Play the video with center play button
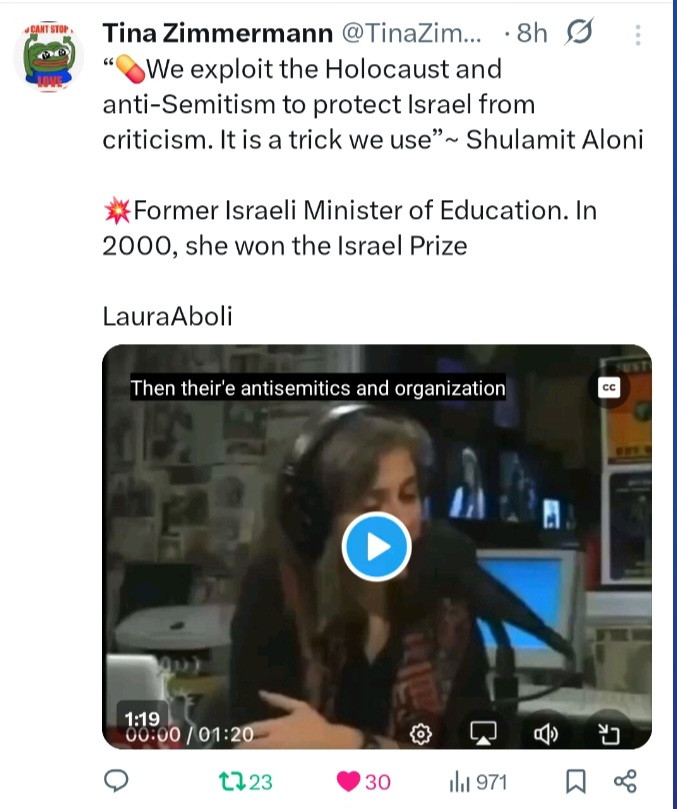Image resolution: width=677 pixels, height=809 pixels. click(377, 547)
